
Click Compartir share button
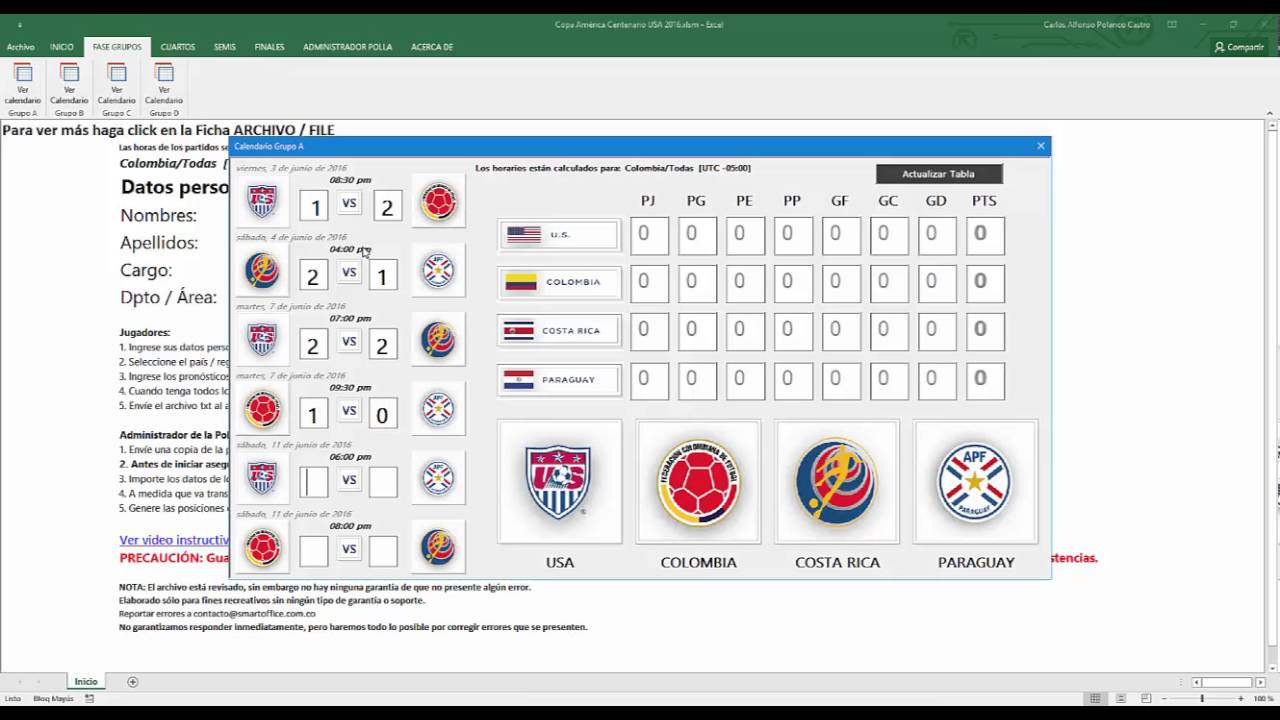(x=1239, y=47)
